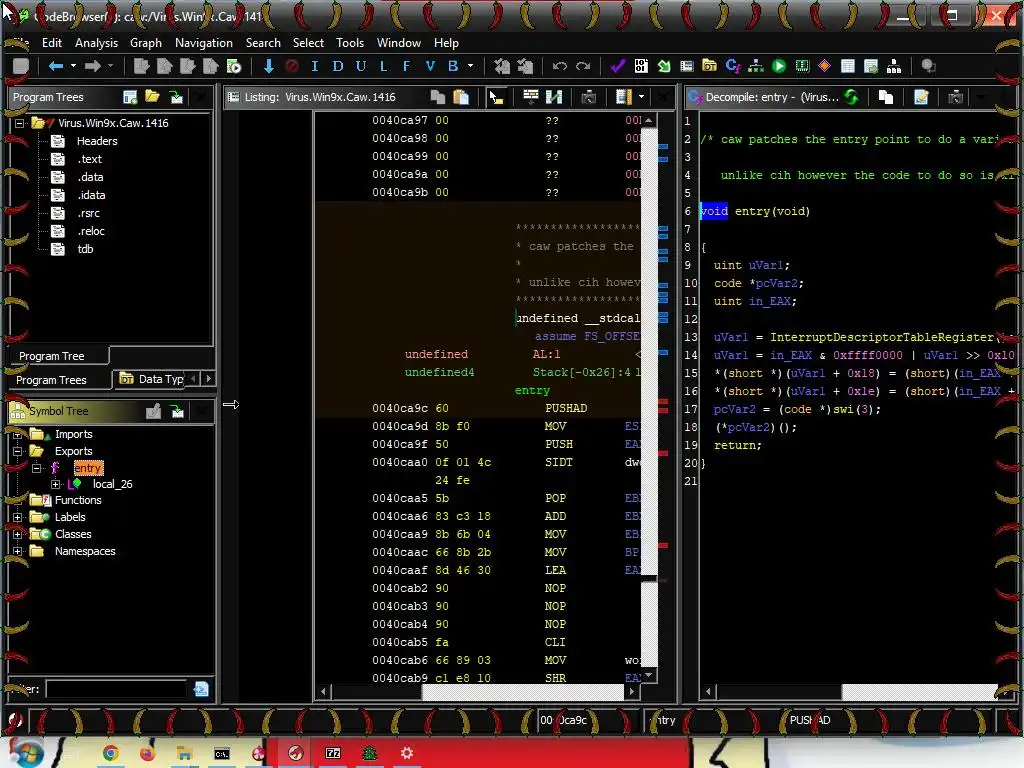Viewport: 1024px width, 768px height.
Task: Click the blue down arrow navigation icon
Action: (x=268, y=66)
